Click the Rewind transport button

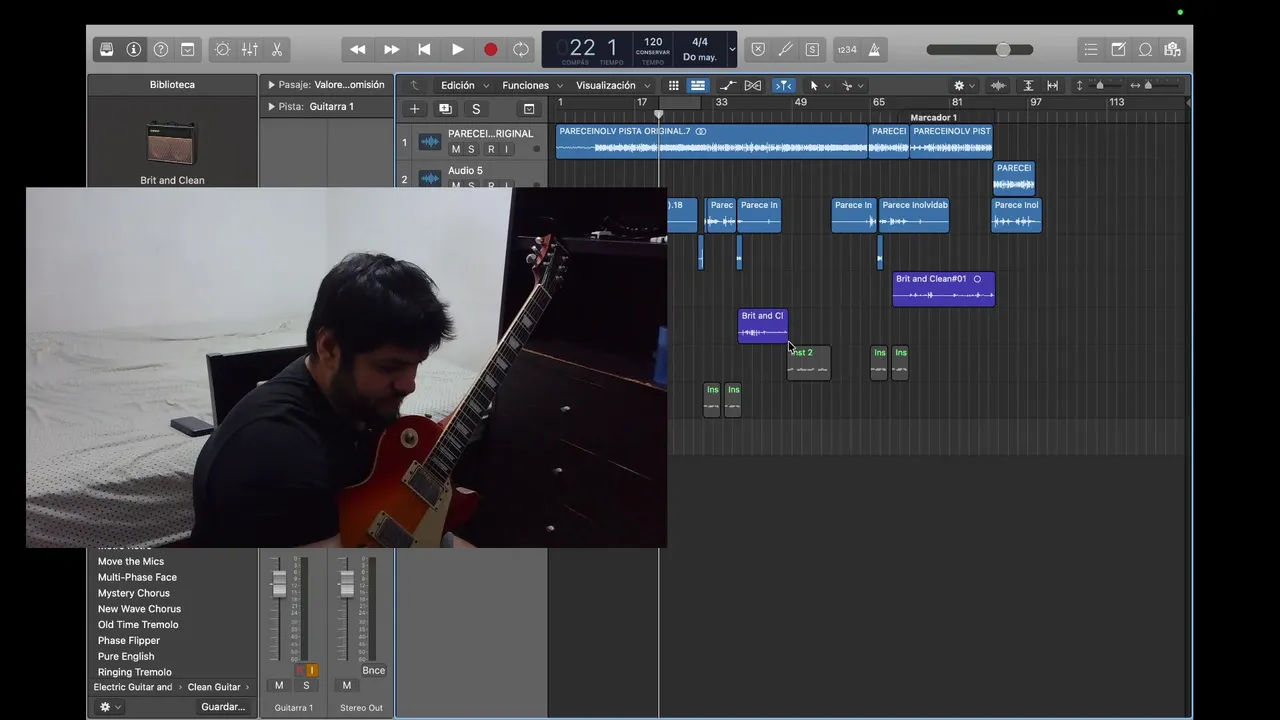357,49
